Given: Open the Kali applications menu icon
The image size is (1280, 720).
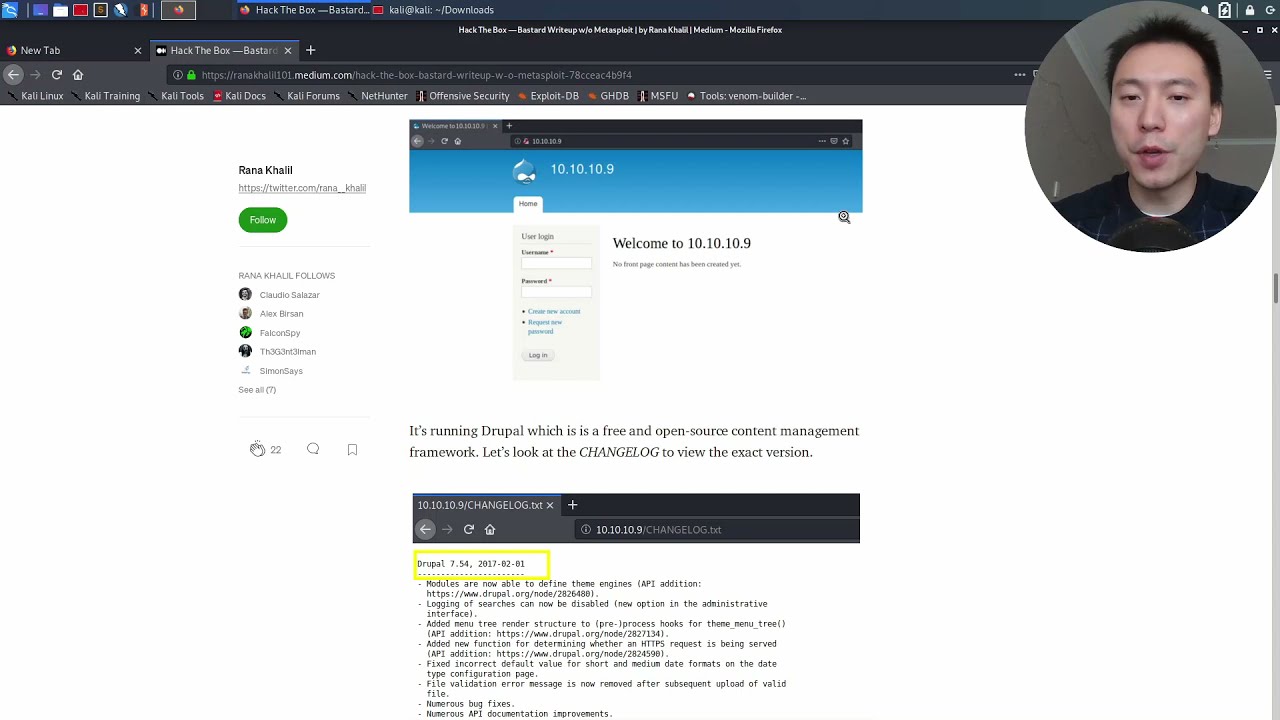Looking at the screenshot, I should click(10, 10).
